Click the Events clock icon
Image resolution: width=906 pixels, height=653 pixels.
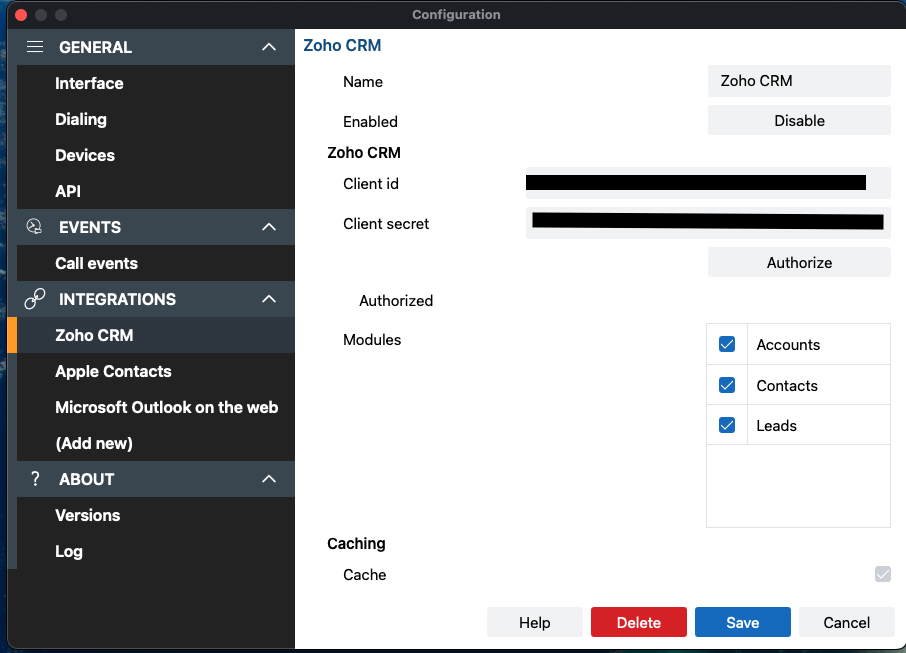pos(34,227)
